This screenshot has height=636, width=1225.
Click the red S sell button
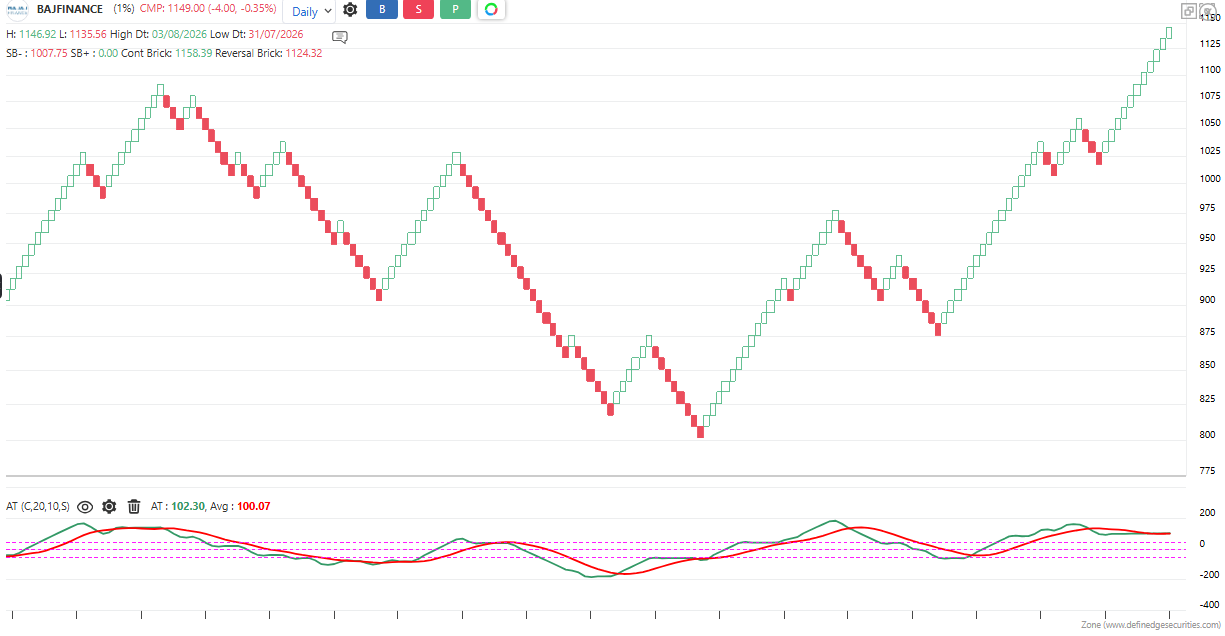[x=418, y=10]
